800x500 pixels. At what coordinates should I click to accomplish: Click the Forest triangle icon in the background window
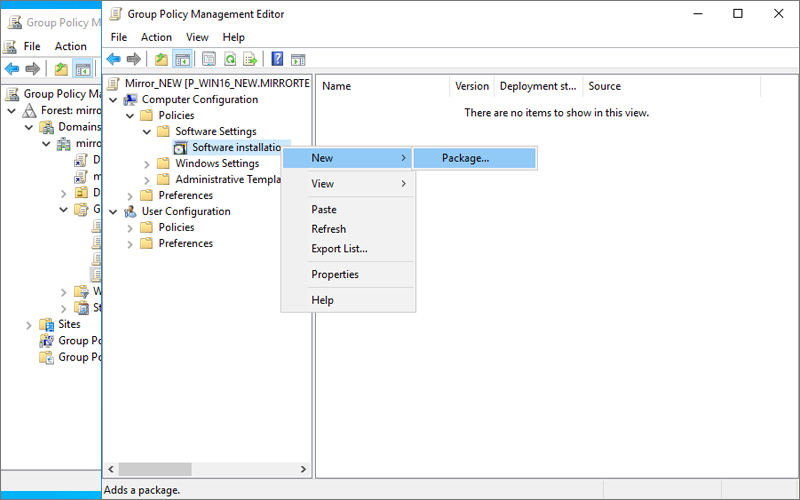point(29,110)
